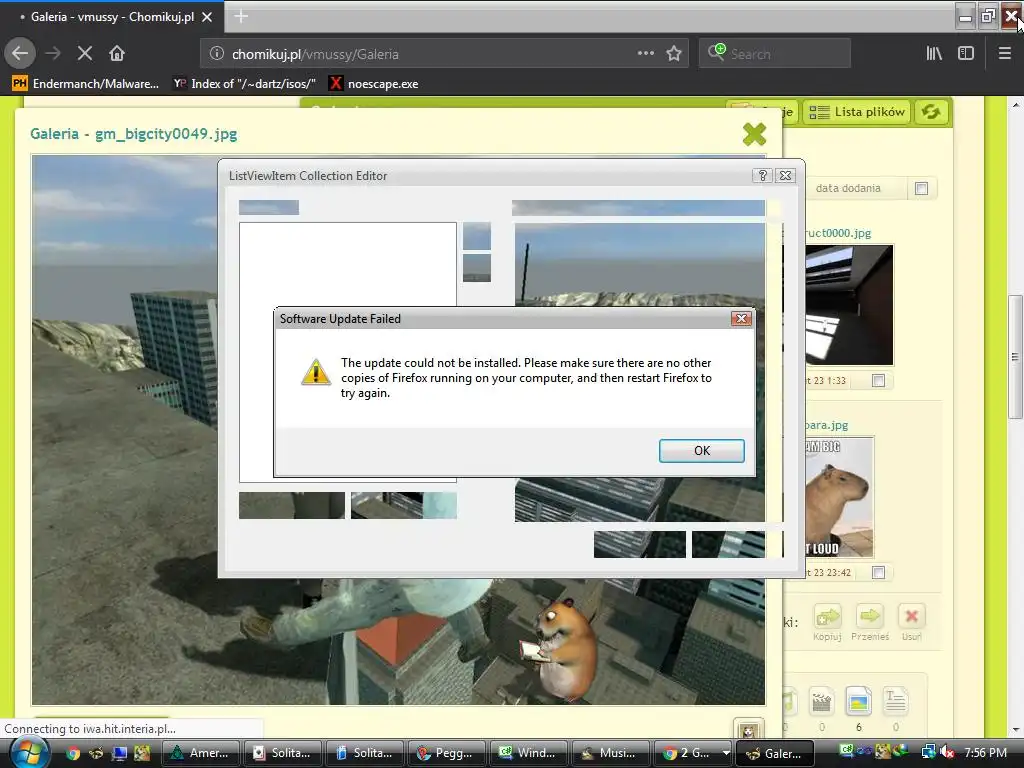This screenshot has width=1024, height=768.
Task: Click the page scrollbar up arrow
Action: pyautogui.click(x=1015, y=104)
